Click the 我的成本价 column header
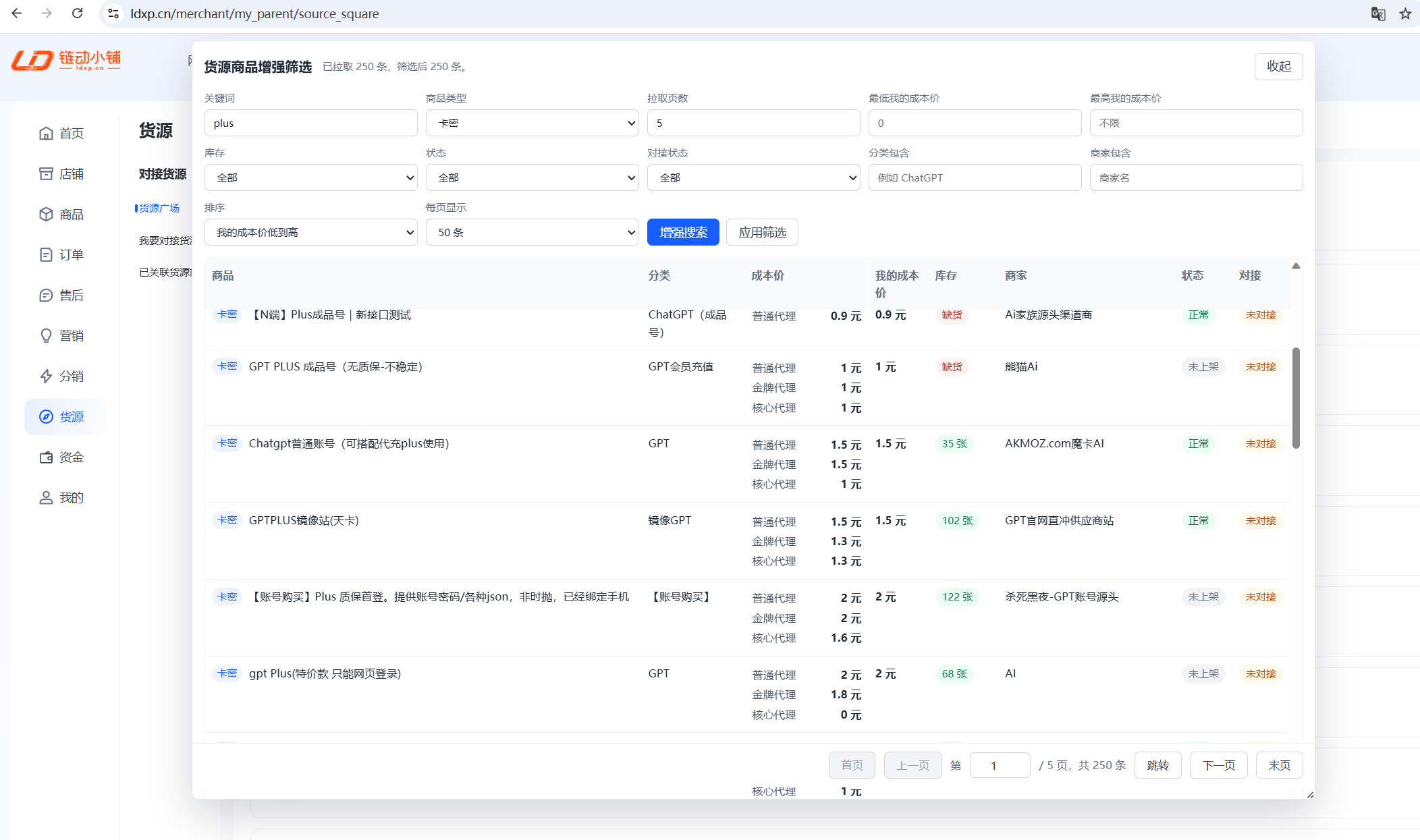Image resolution: width=1420 pixels, height=840 pixels. (x=897, y=284)
